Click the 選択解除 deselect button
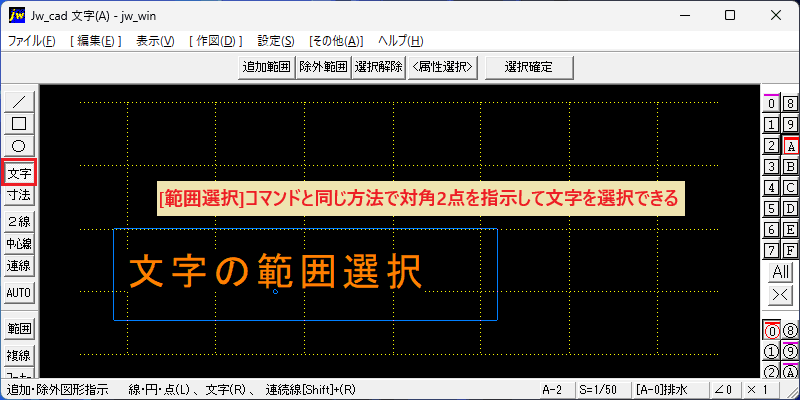The image size is (800, 400). tap(379, 67)
